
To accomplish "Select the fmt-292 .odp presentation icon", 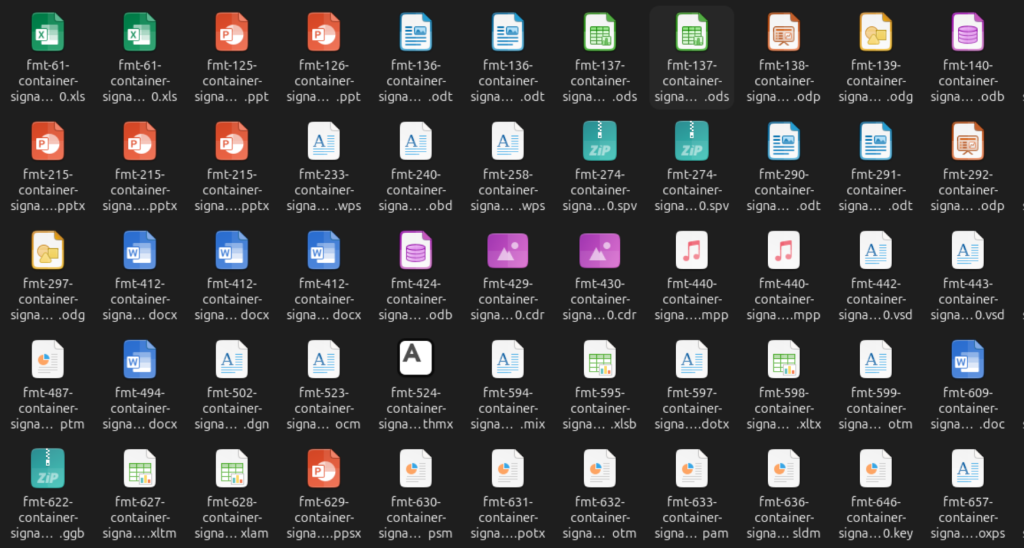I will 968,141.
